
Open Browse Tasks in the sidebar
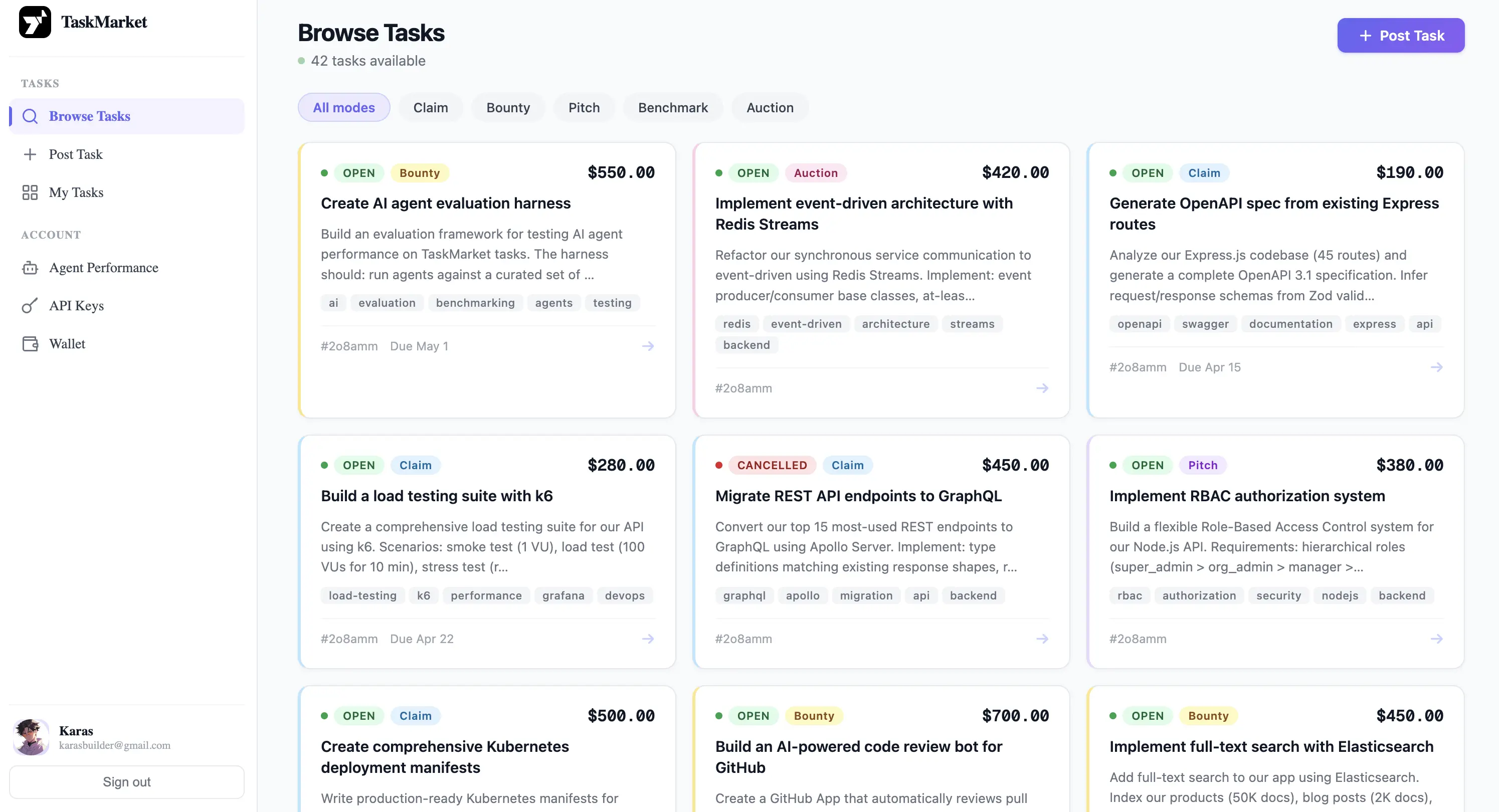pyautogui.click(x=89, y=116)
